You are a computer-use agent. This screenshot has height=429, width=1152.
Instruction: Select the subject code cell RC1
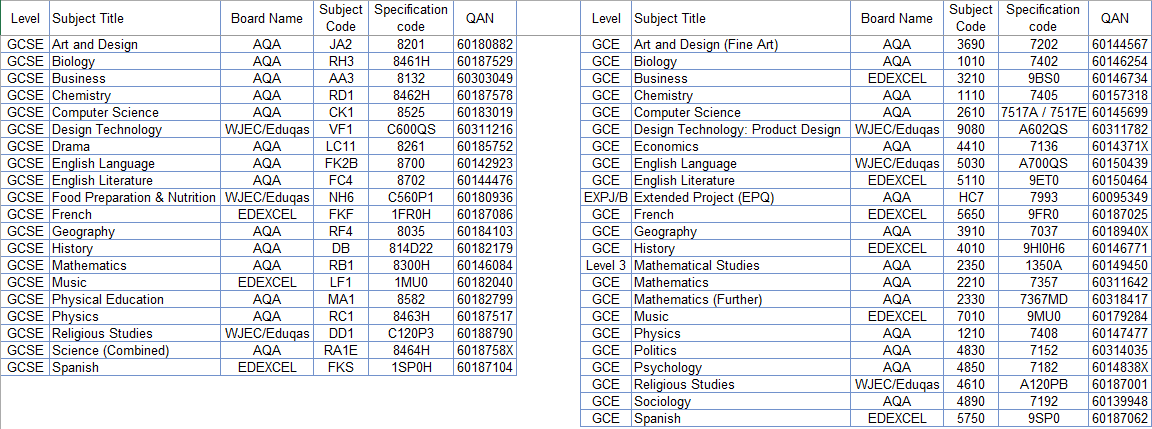tap(342, 317)
